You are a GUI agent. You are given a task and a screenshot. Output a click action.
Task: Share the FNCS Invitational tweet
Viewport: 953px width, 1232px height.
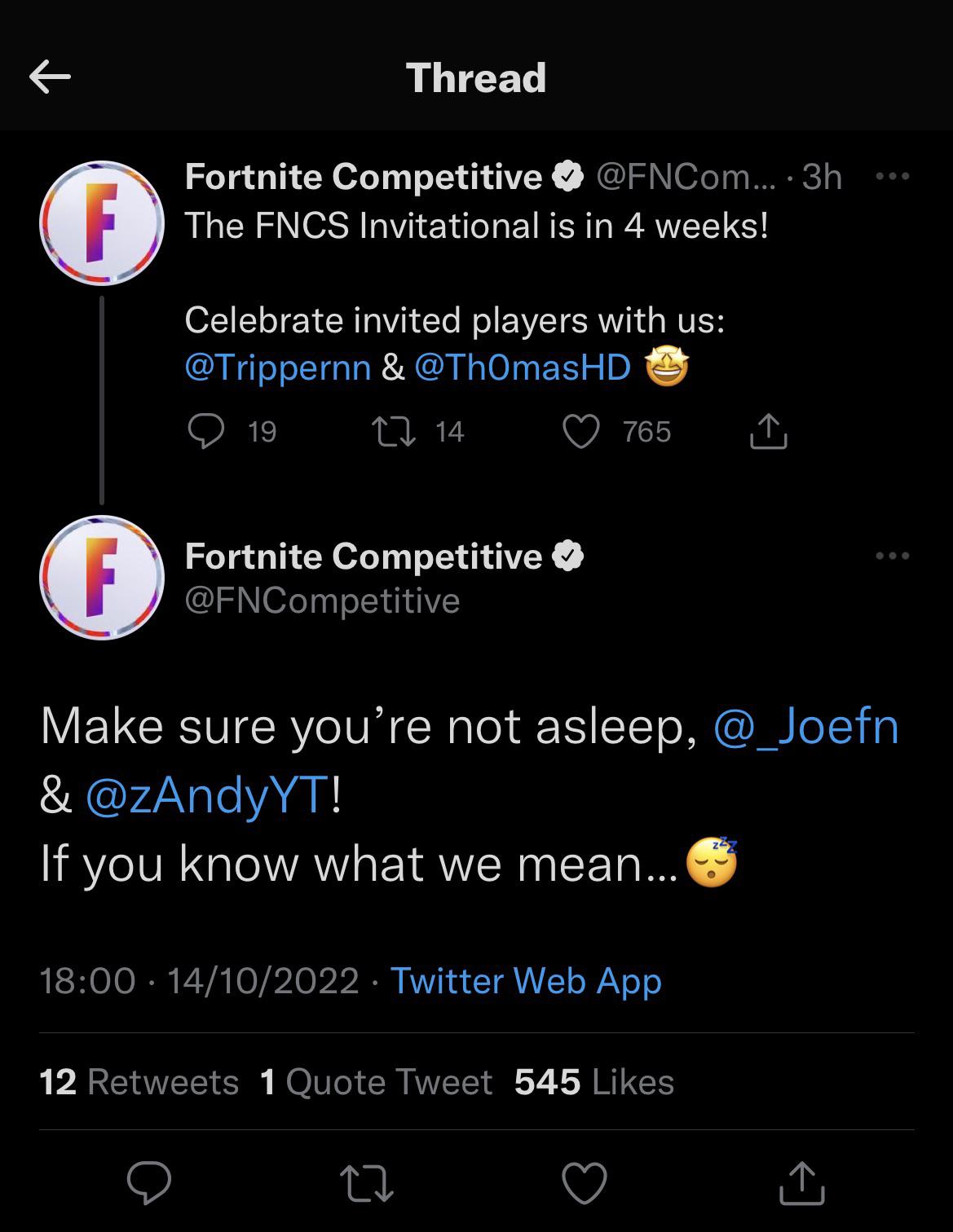(x=767, y=433)
